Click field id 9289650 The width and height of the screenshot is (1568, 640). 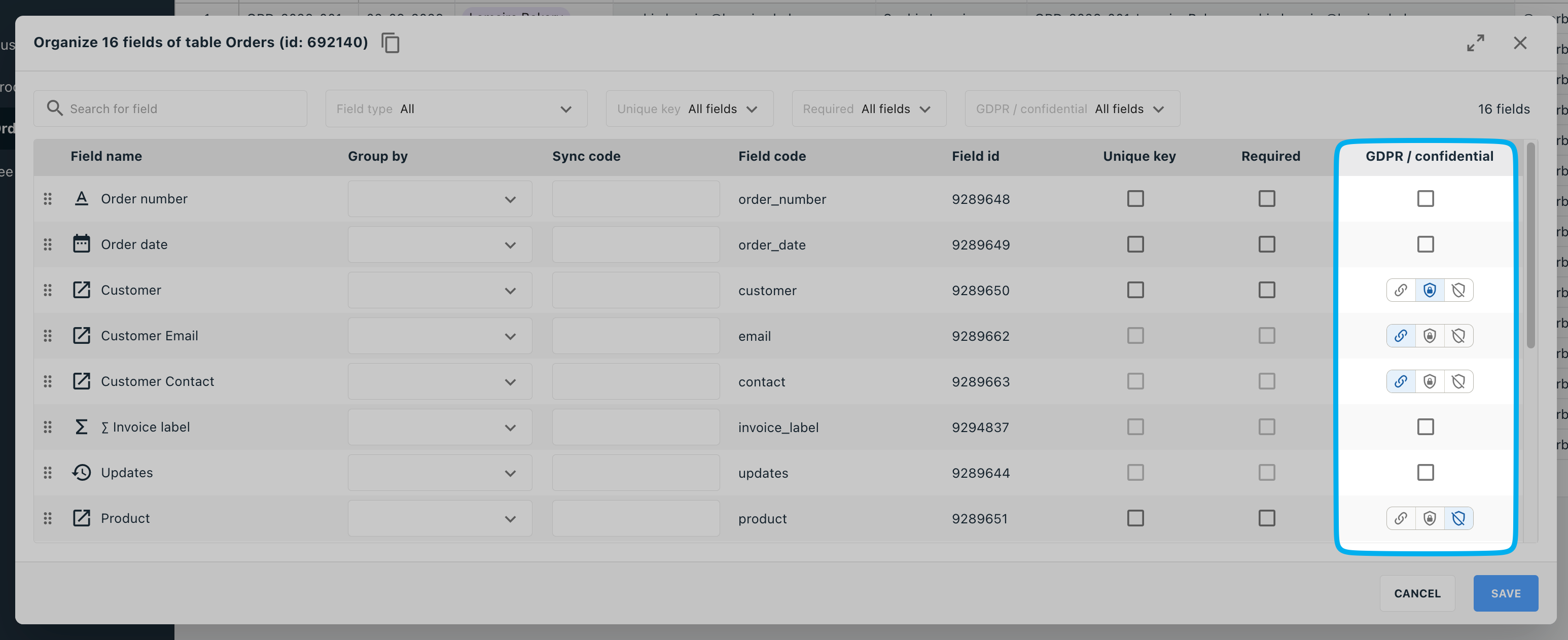[x=980, y=291]
